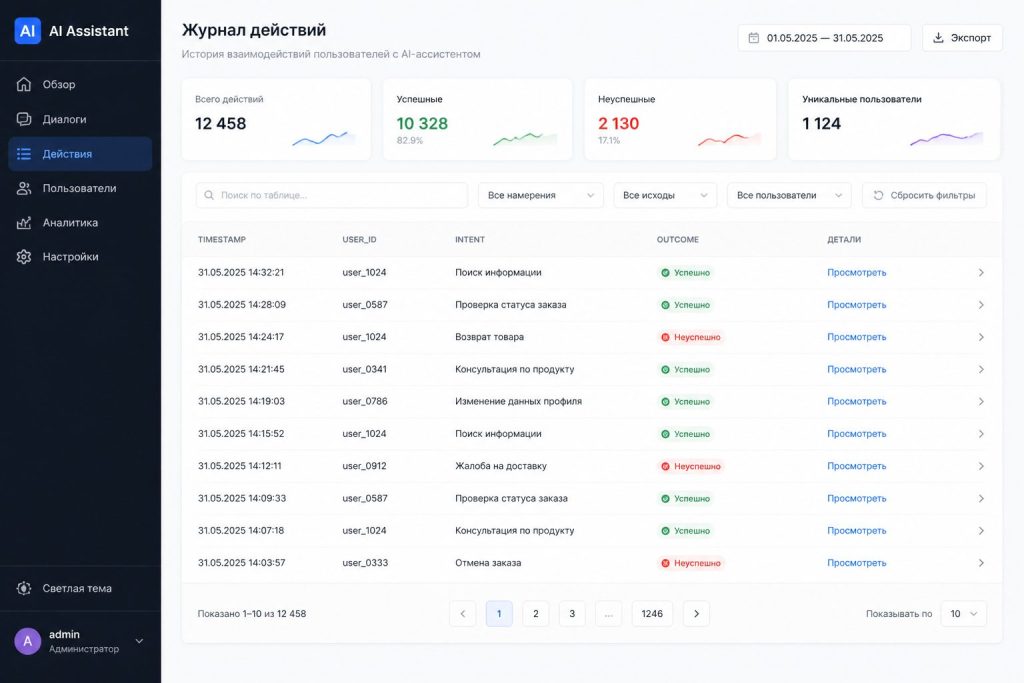The image size is (1024, 683).
Task: Click user_0786 in the table
Action: [364, 402]
